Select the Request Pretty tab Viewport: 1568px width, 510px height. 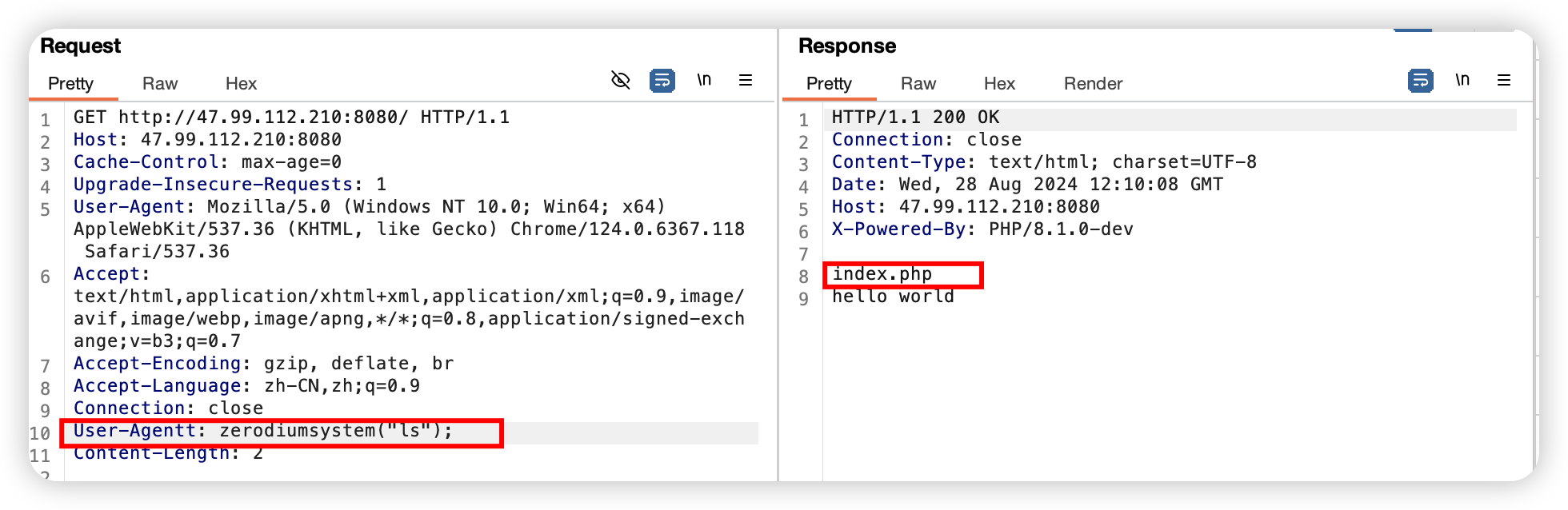tap(71, 83)
